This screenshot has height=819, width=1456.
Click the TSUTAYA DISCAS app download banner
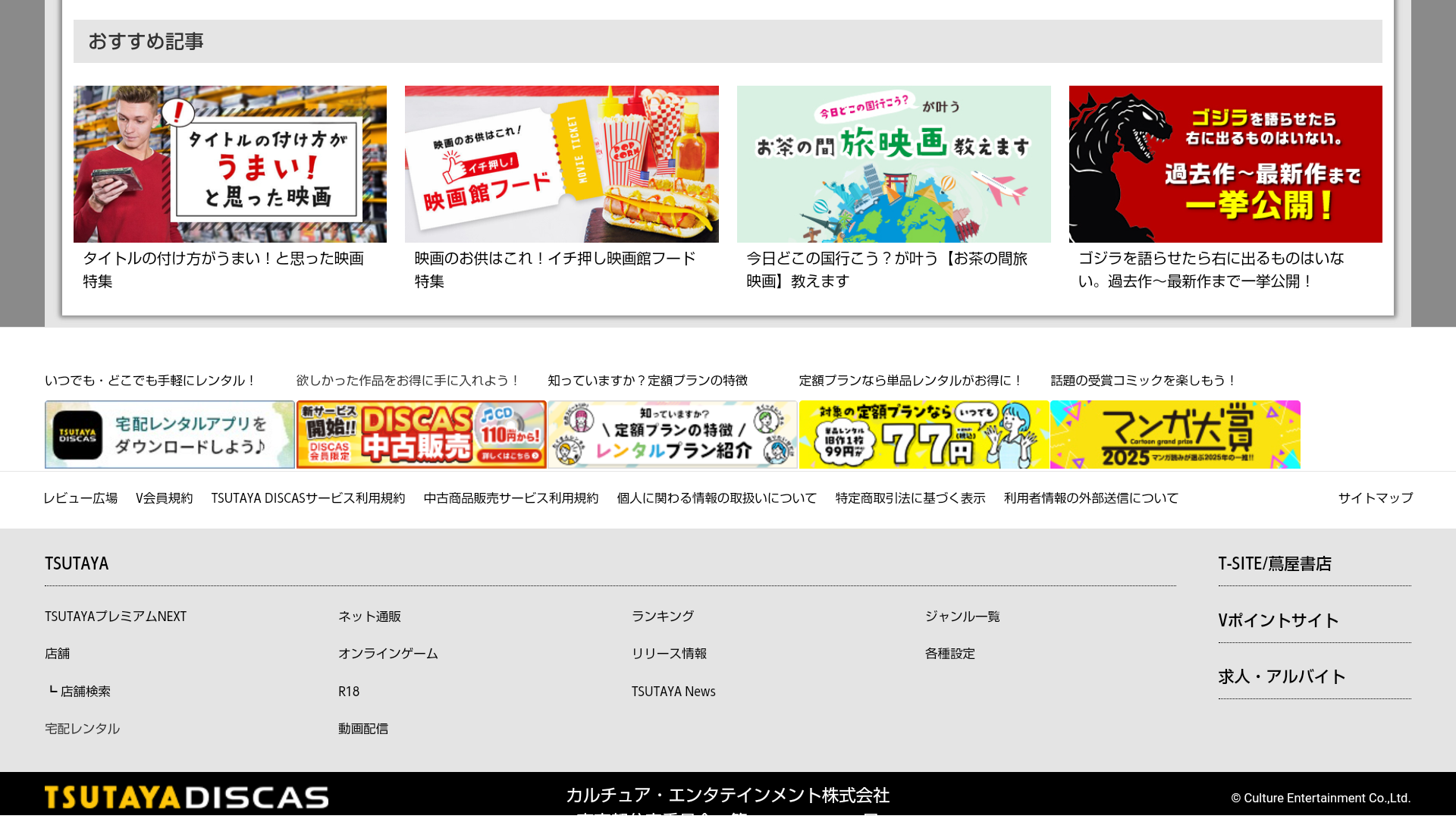170,435
